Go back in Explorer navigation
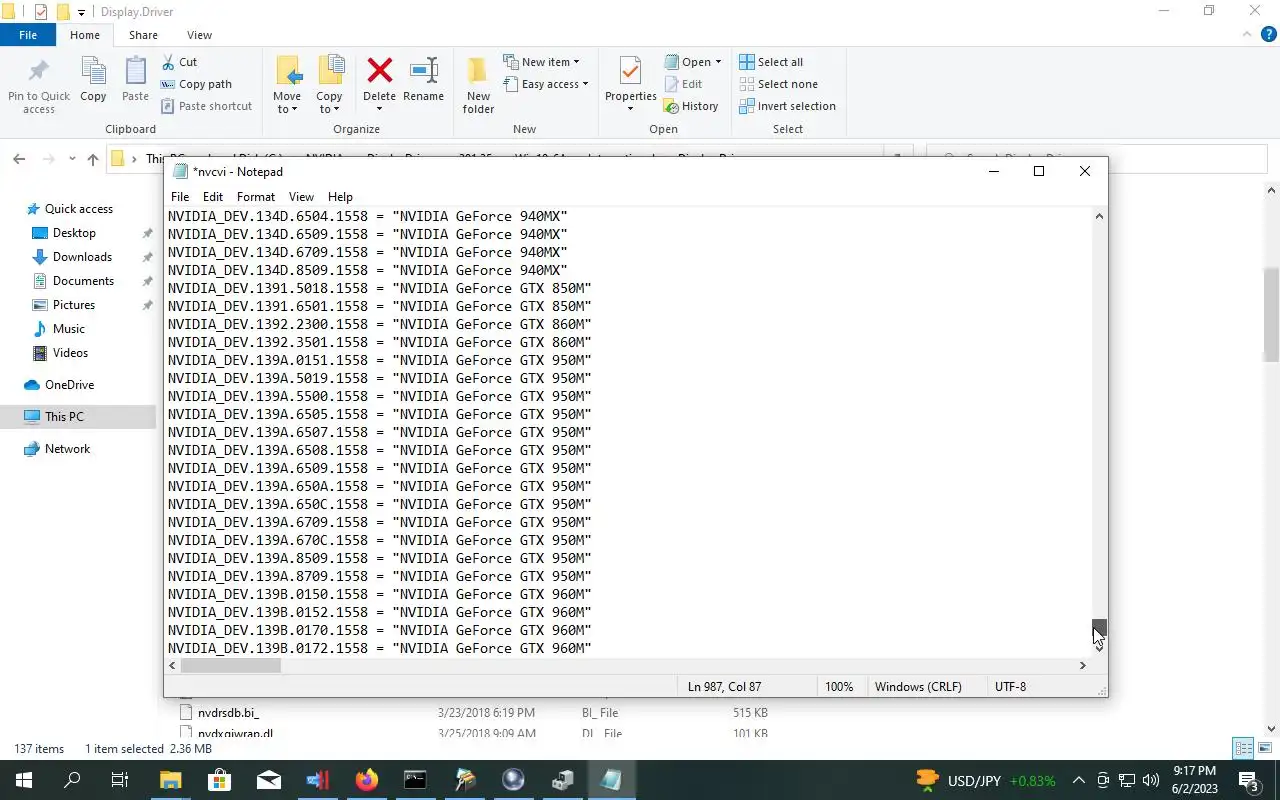 point(19,159)
